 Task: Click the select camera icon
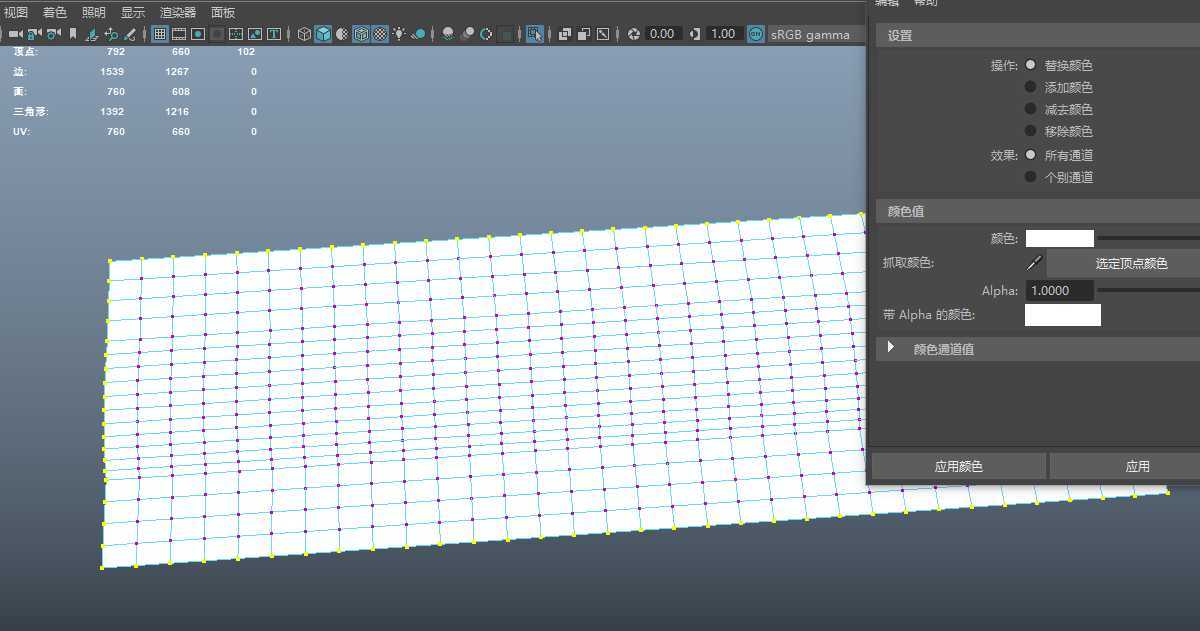point(15,34)
